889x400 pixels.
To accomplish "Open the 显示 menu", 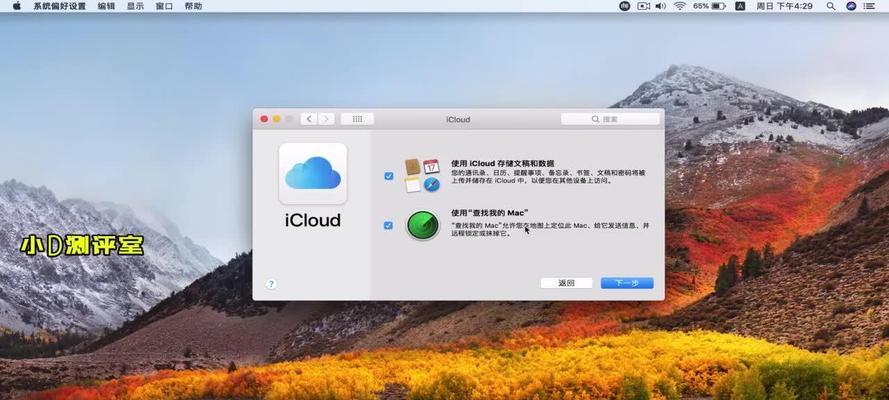I will [135, 6].
